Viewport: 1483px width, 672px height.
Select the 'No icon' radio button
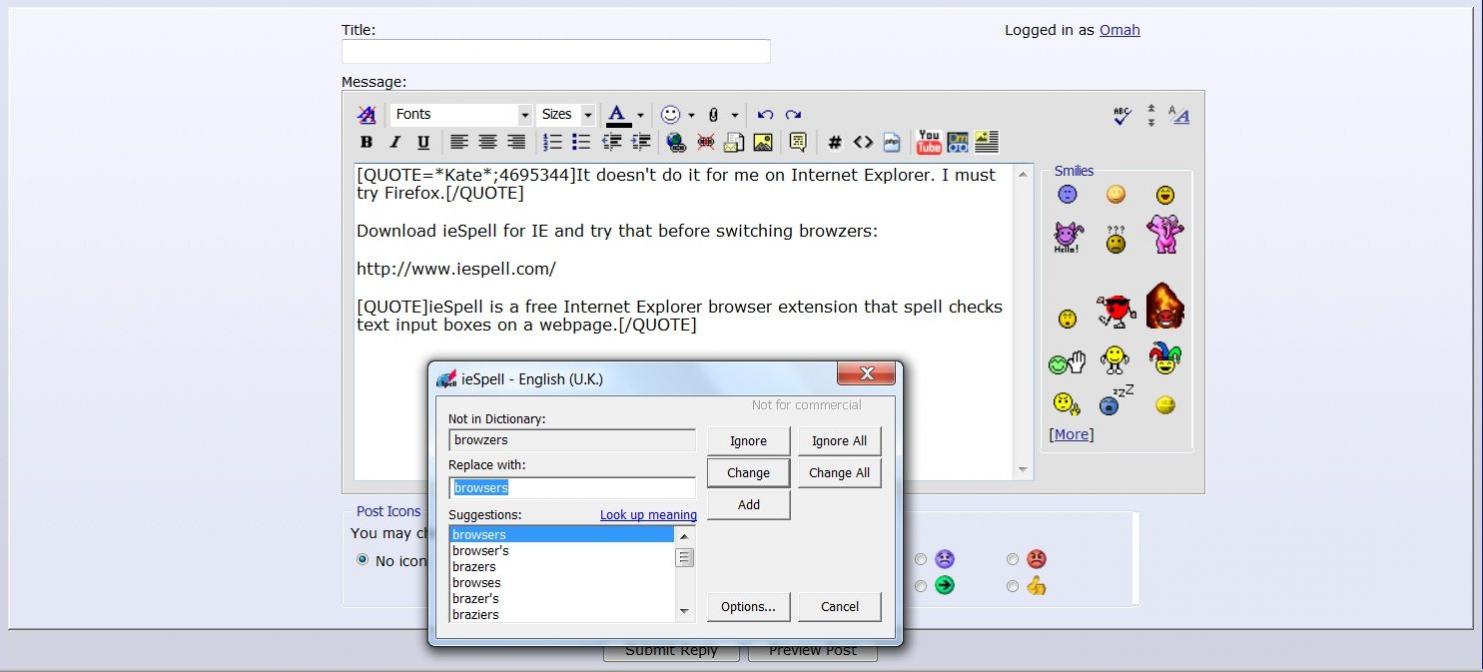[362, 560]
